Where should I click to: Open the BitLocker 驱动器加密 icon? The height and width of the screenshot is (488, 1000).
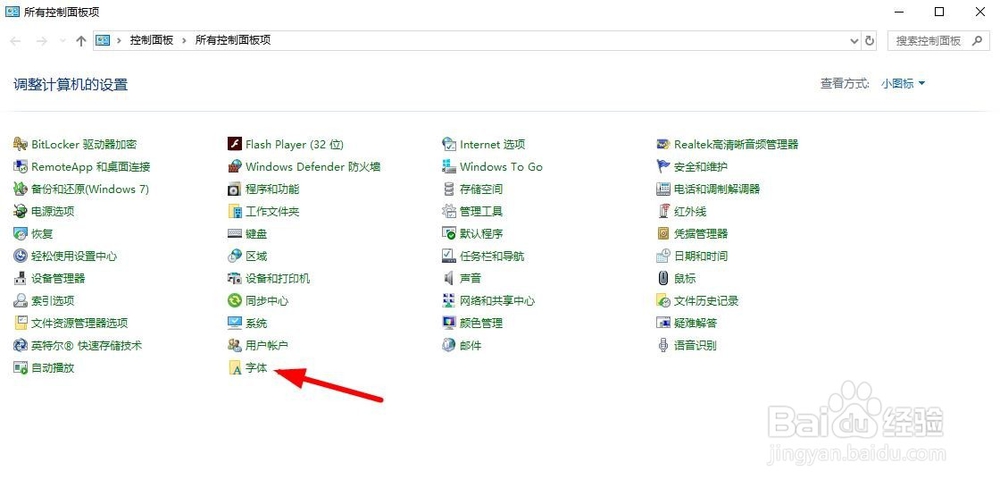pos(20,145)
